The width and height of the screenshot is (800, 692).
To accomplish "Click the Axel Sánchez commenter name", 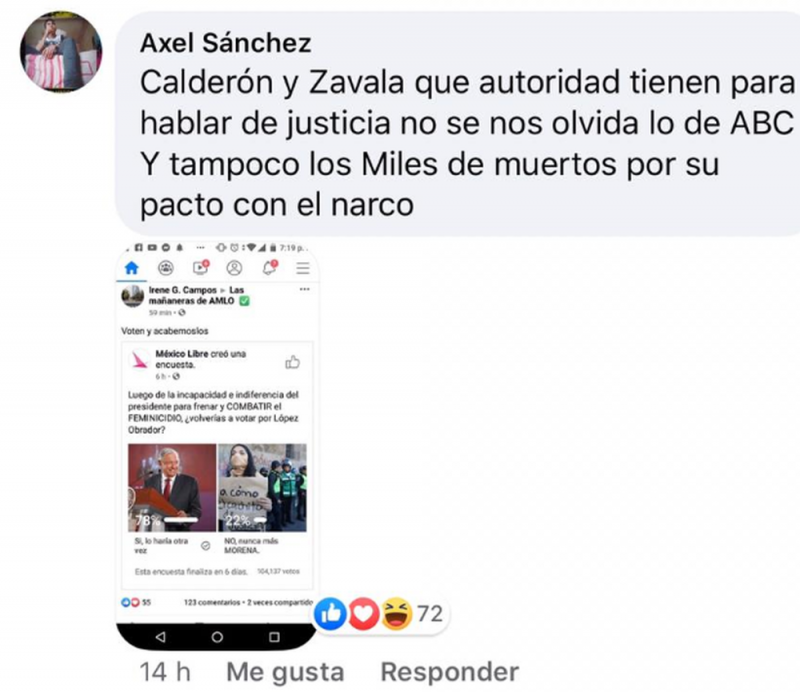I will [226, 43].
